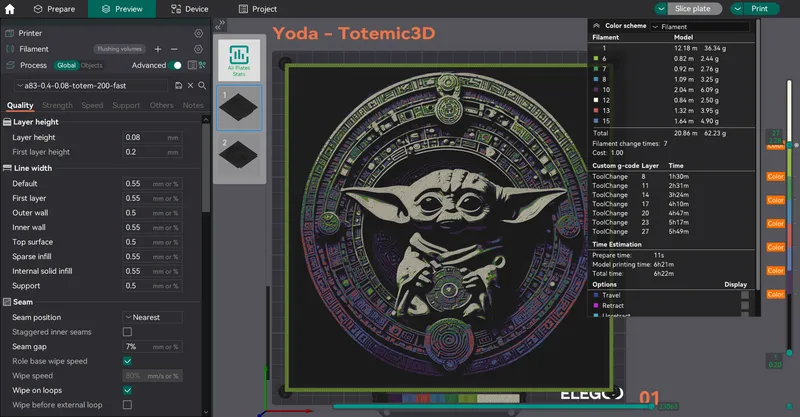
Task: Click the Print button
Action: coord(761,9)
